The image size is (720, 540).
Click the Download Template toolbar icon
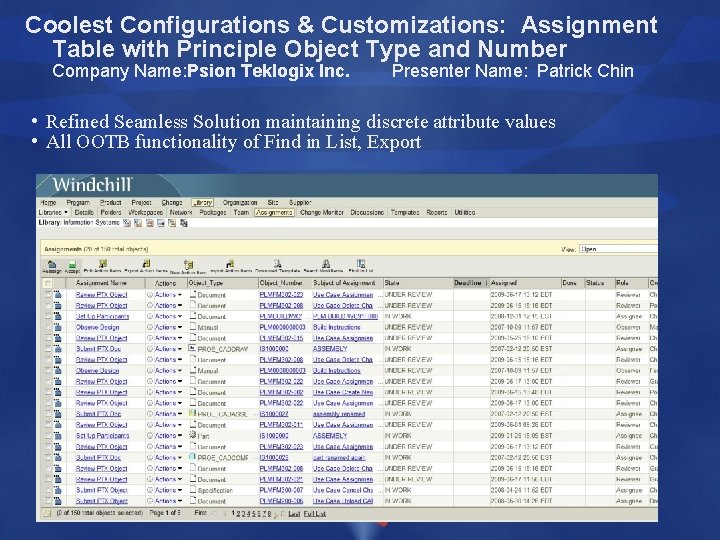[x=277, y=264]
